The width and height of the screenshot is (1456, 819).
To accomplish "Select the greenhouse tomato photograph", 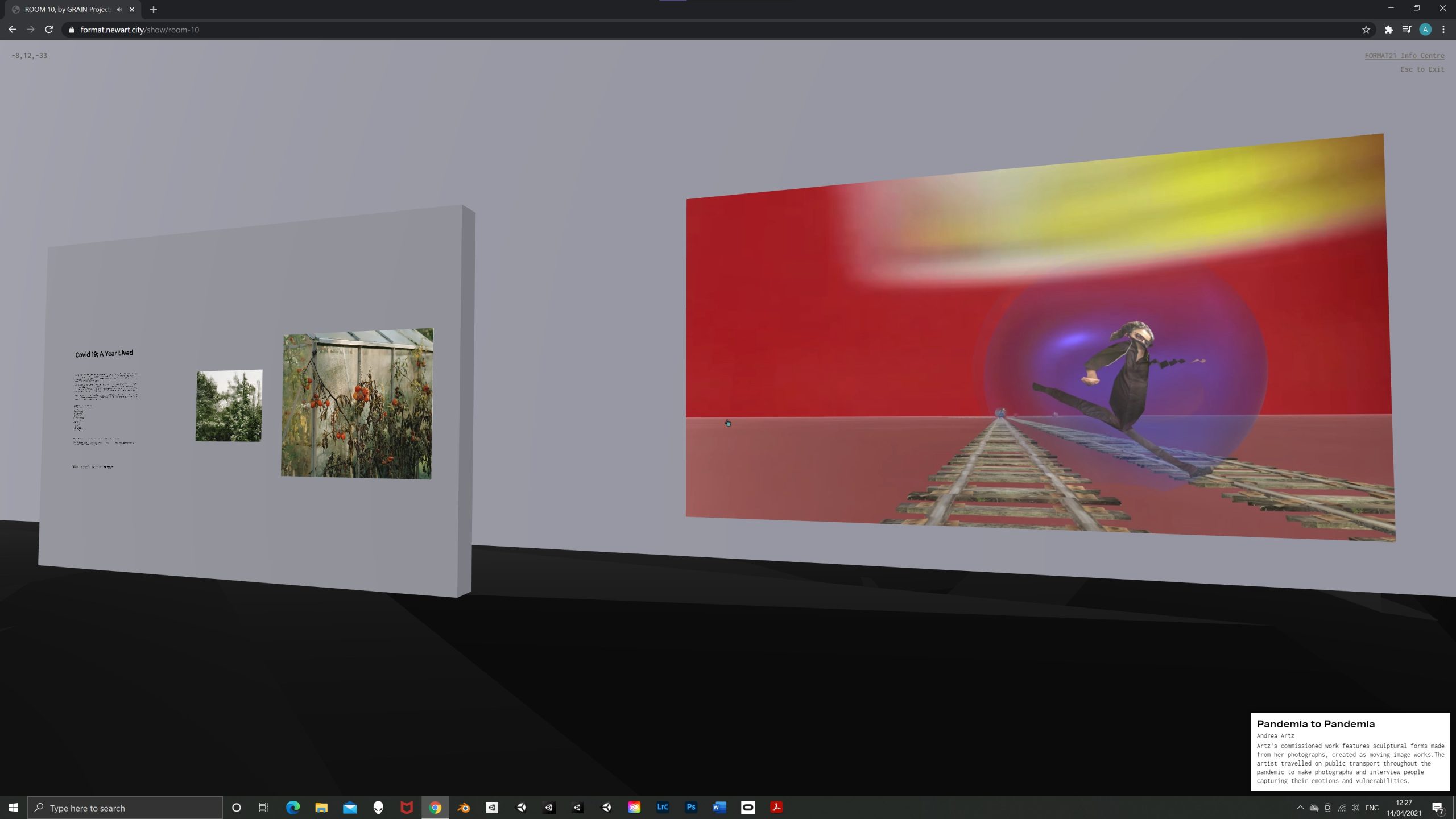I will (x=357, y=404).
